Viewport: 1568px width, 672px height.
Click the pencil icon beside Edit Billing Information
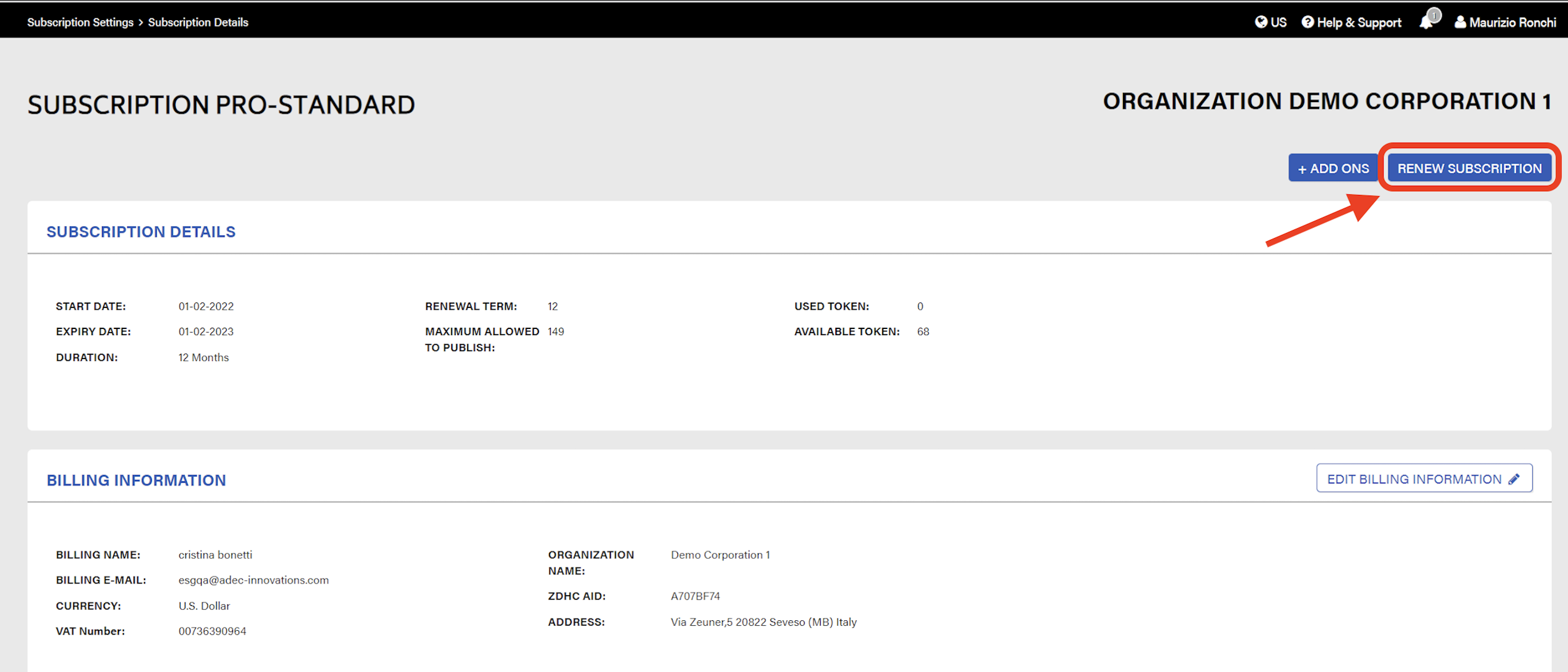(1515, 479)
